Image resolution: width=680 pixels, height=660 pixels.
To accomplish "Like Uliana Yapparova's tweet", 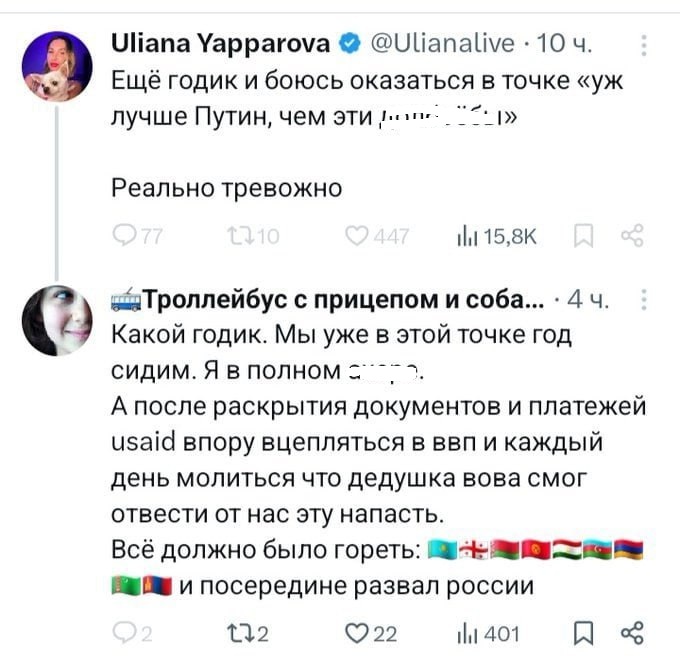I will coord(354,236).
